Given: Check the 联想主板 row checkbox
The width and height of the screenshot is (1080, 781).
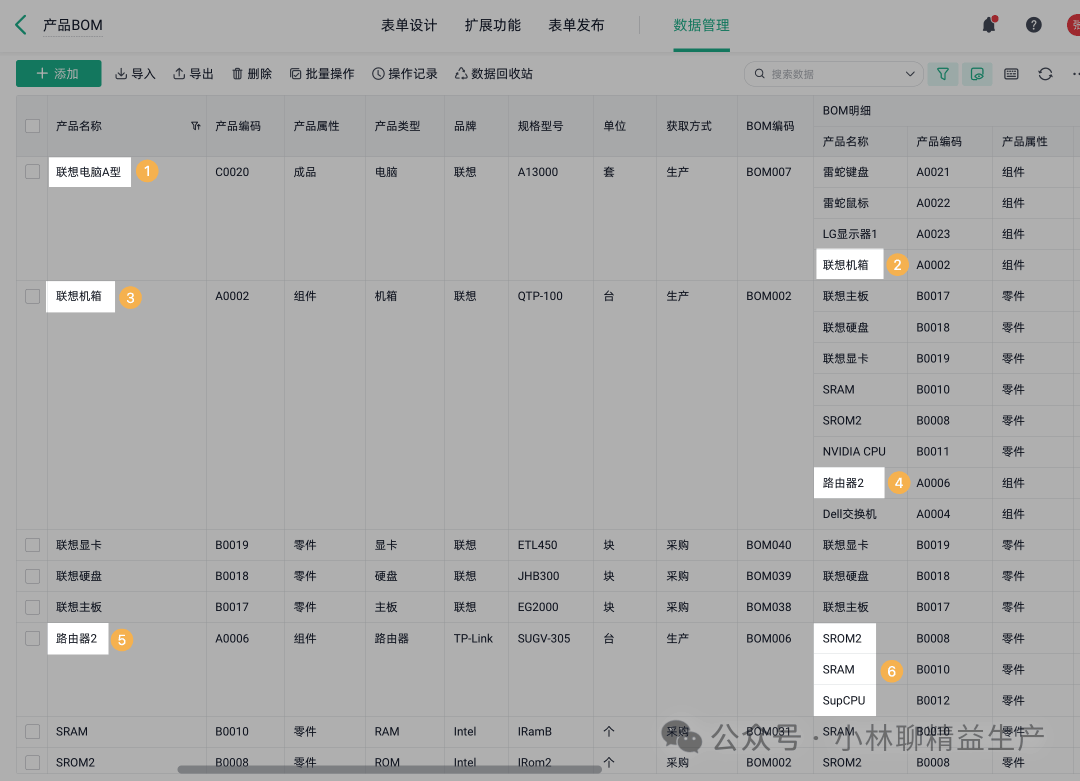Looking at the screenshot, I should point(32,607).
